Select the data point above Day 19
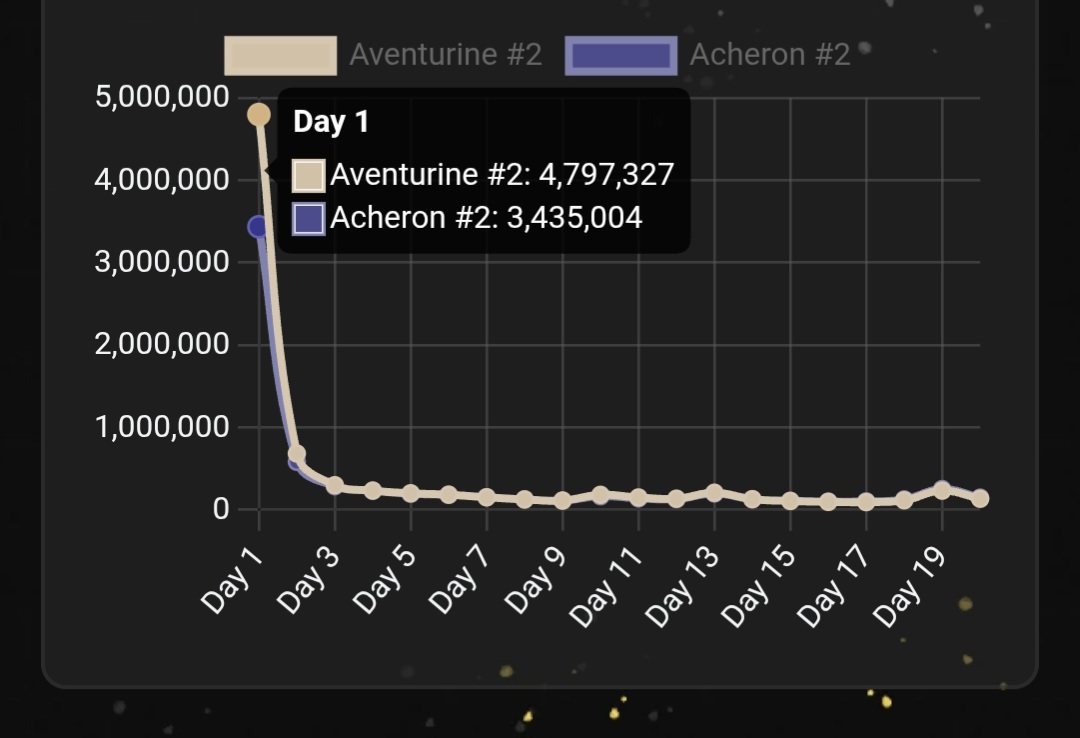Image resolution: width=1080 pixels, height=738 pixels. coord(942,491)
